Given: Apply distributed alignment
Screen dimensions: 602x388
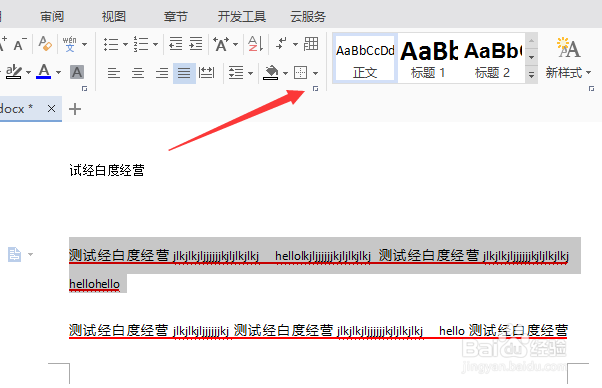Looking at the screenshot, I should click(207, 73).
